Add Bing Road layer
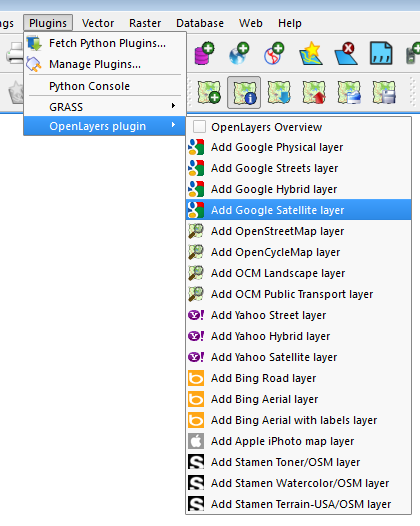 (299, 378)
